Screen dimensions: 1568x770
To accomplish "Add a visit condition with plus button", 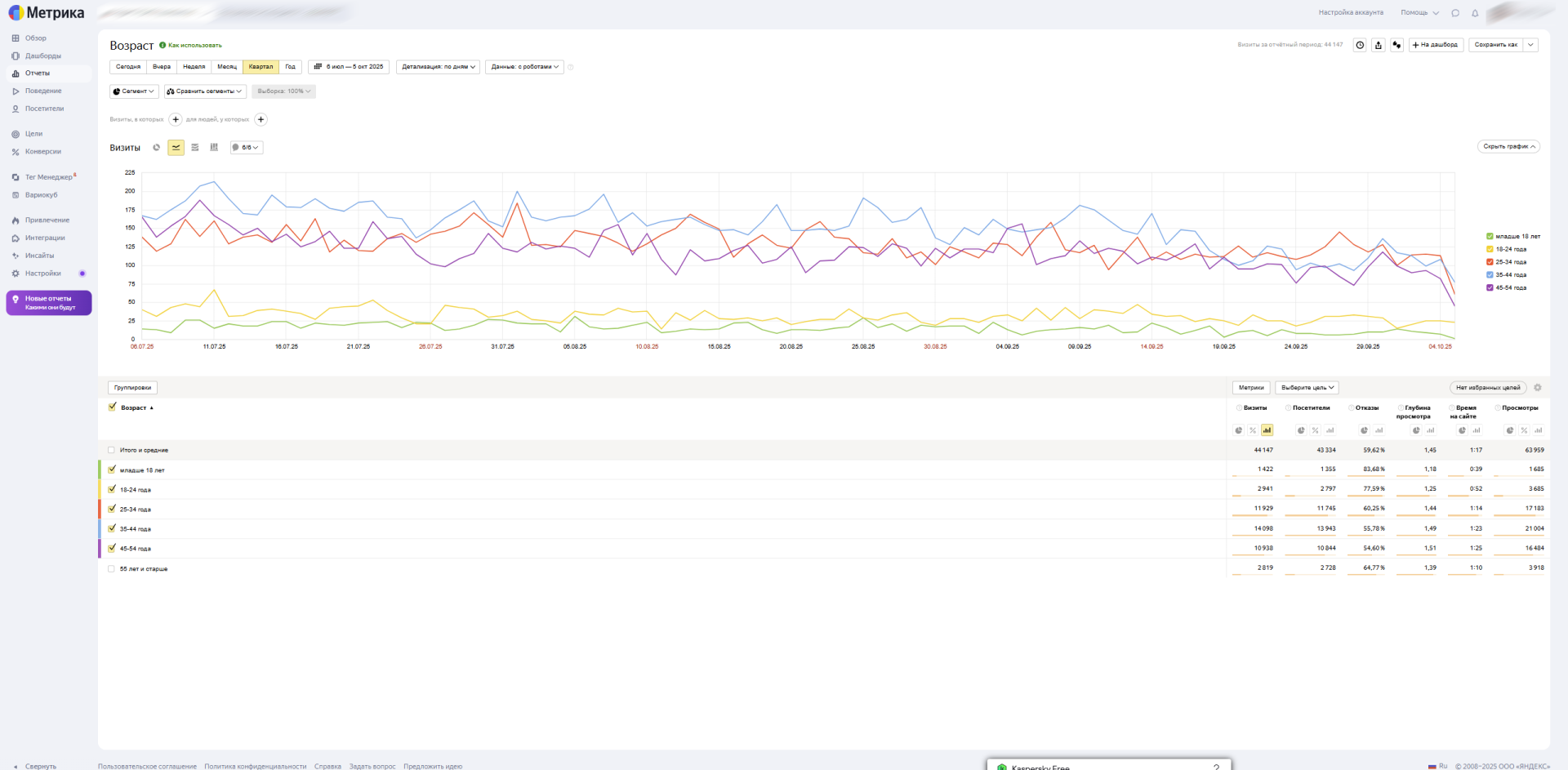I will point(176,120).
